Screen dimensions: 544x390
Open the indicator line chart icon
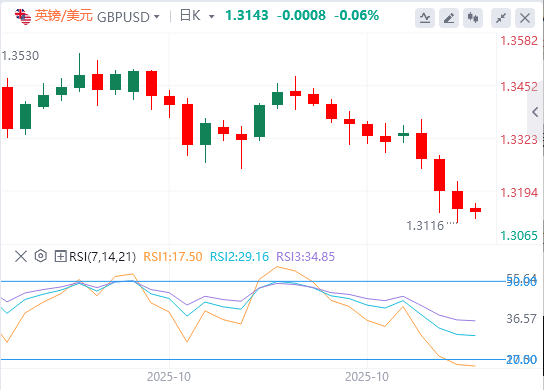(x=425, y=18)
